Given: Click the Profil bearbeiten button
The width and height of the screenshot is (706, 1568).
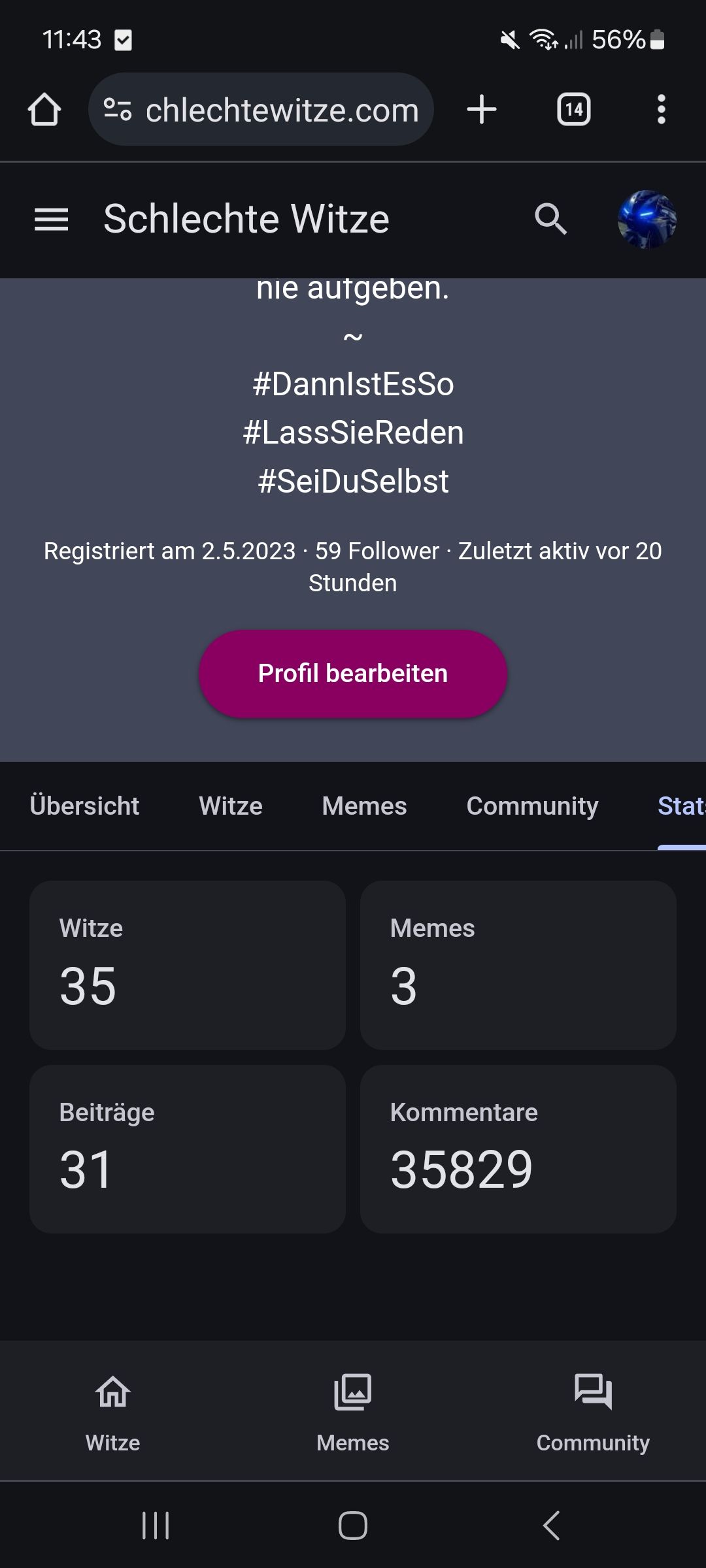Looking at the screenshot, I should pyautogui.click(x=353, y=674).
